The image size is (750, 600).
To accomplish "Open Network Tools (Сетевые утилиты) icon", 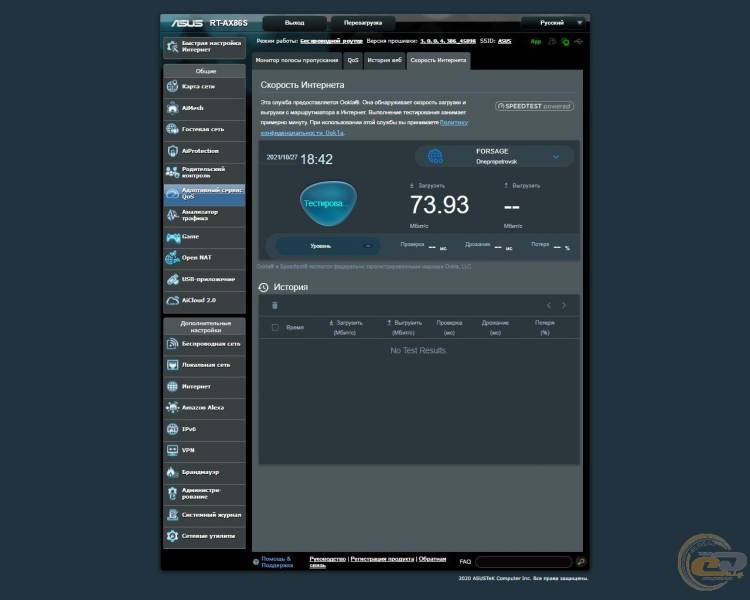I will click(x=172, y=536).
